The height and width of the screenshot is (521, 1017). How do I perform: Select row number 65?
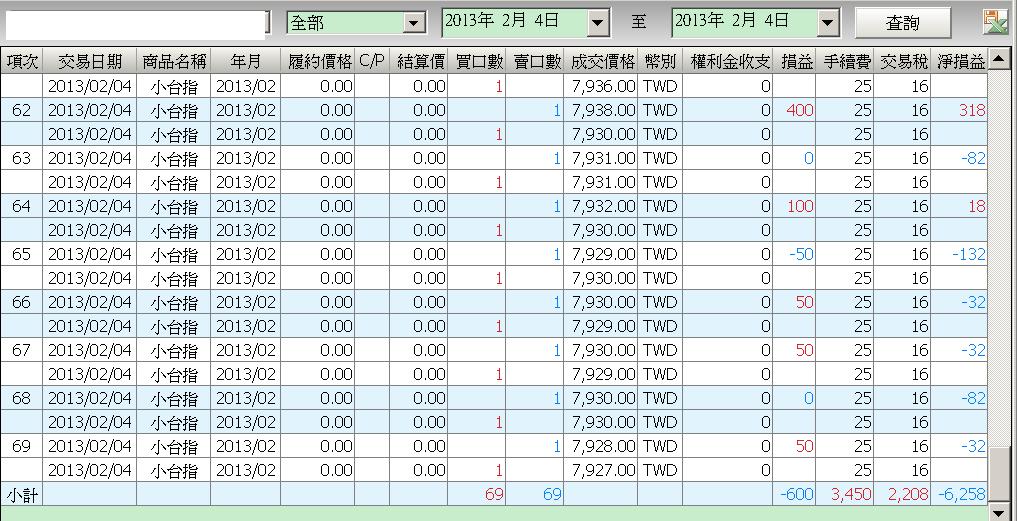pyautogui.click(x=21, y=254)
